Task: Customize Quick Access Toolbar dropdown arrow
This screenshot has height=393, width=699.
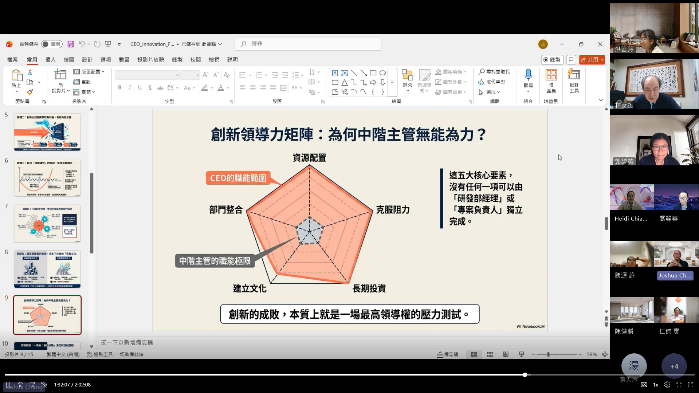Action: (x=119, y=44)
